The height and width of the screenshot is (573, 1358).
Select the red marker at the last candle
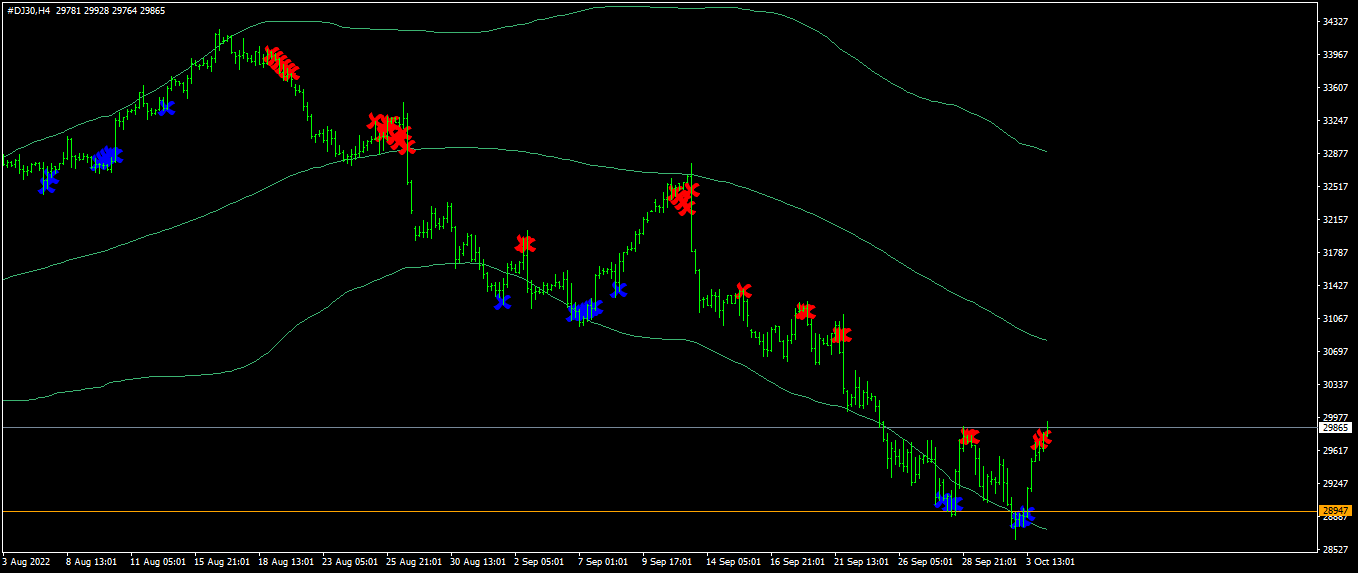click(x=1041, y=438)
